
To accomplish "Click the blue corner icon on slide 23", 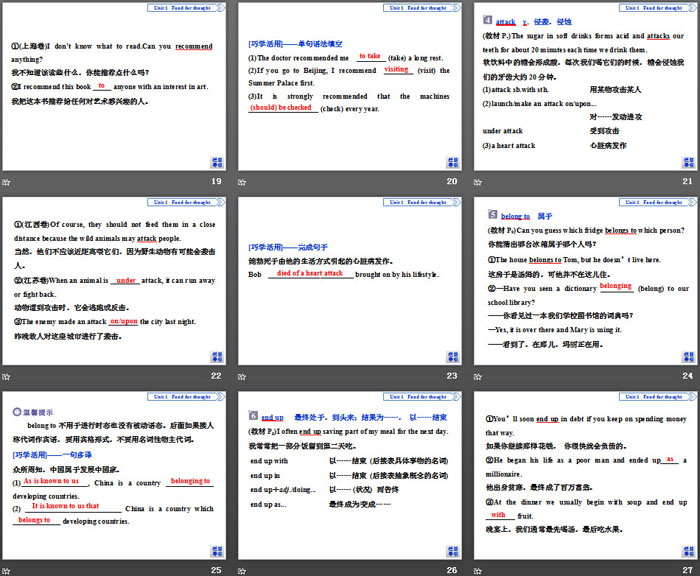I will 453,357.
